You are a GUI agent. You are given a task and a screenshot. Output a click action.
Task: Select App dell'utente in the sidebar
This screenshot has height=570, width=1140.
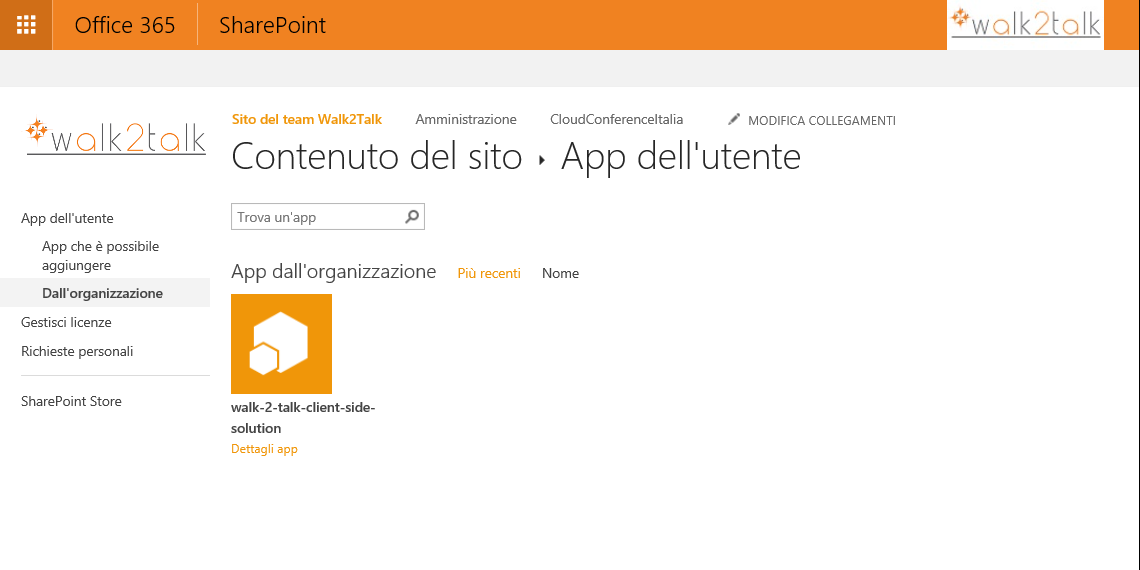point(67,218)
